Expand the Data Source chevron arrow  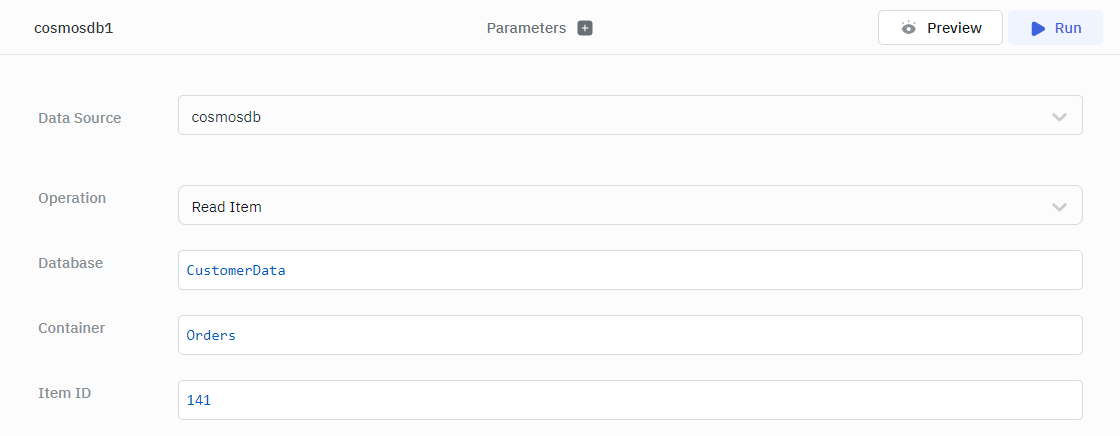(1059, 117)
